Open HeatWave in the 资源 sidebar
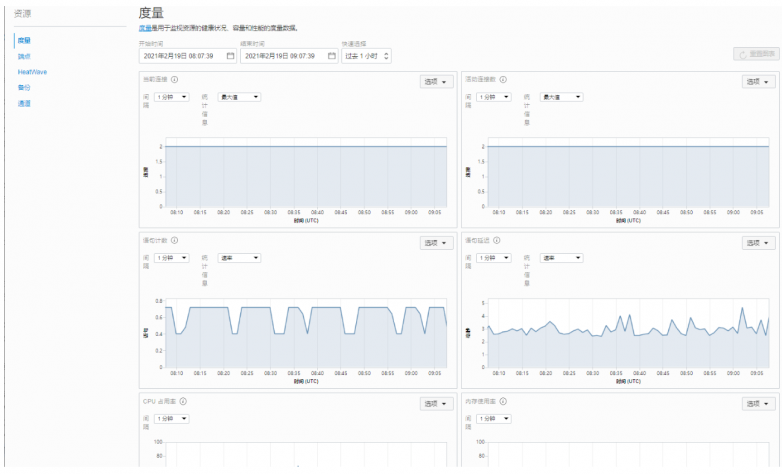The image size is (782, 474). click(32, 72)
